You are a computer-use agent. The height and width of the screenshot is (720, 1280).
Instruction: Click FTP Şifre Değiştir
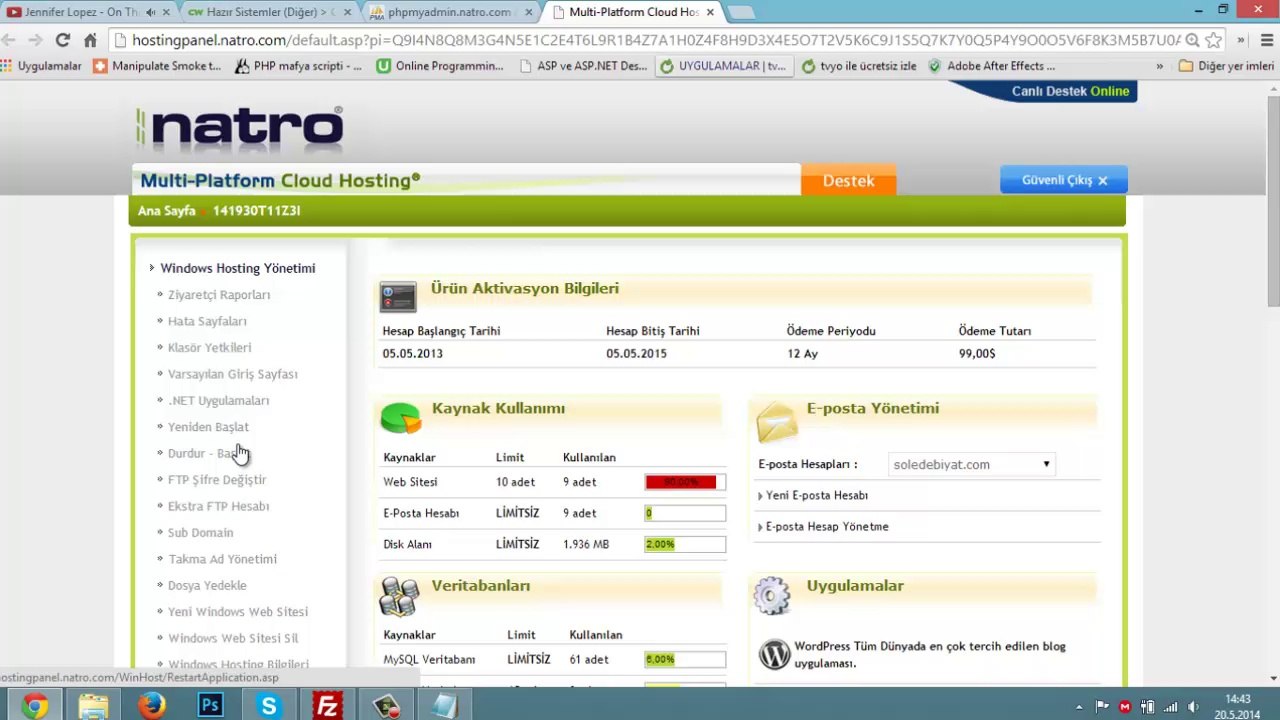click(x=217, y=480)
